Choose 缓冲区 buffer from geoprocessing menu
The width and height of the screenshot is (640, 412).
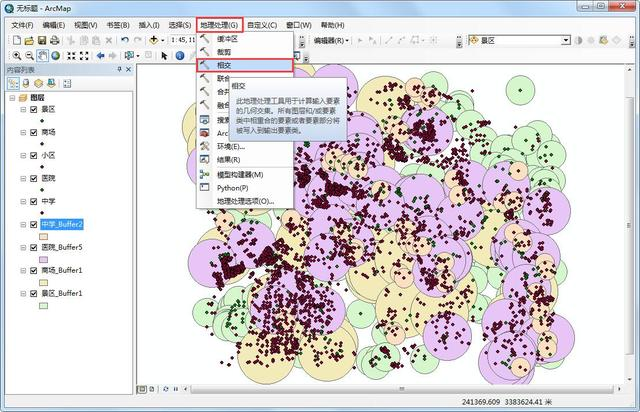244,39
